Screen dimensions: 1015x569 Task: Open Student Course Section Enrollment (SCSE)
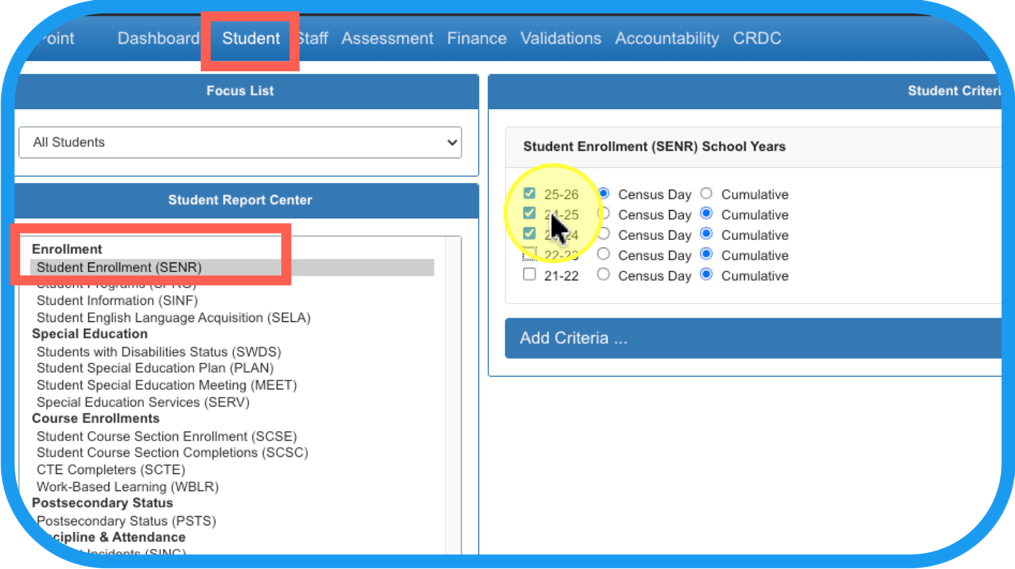coord(166,436)
